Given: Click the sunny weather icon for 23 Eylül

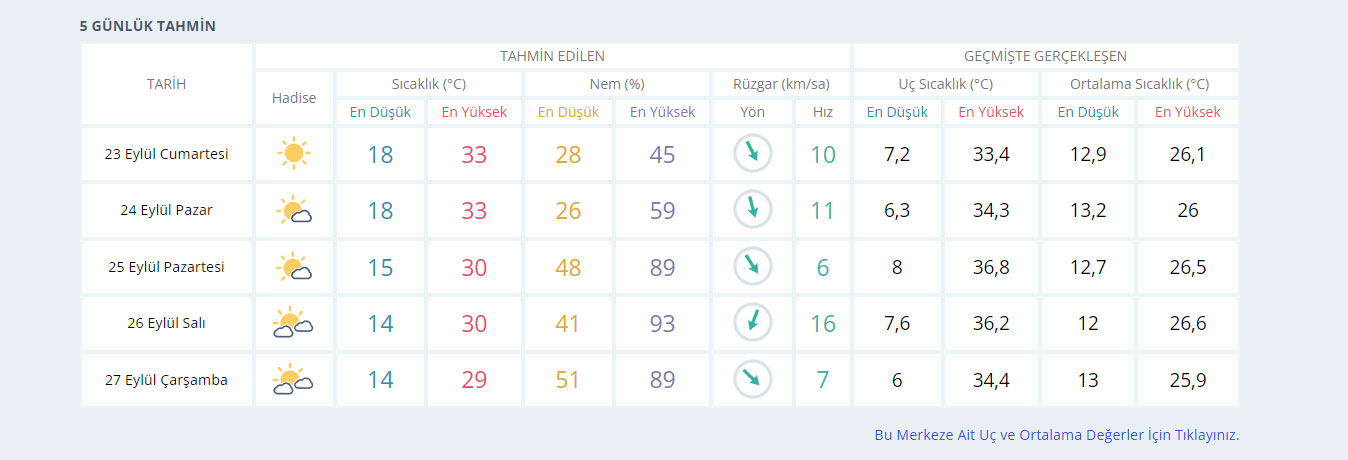Looking at the screenshot, I should coord(293,154).
